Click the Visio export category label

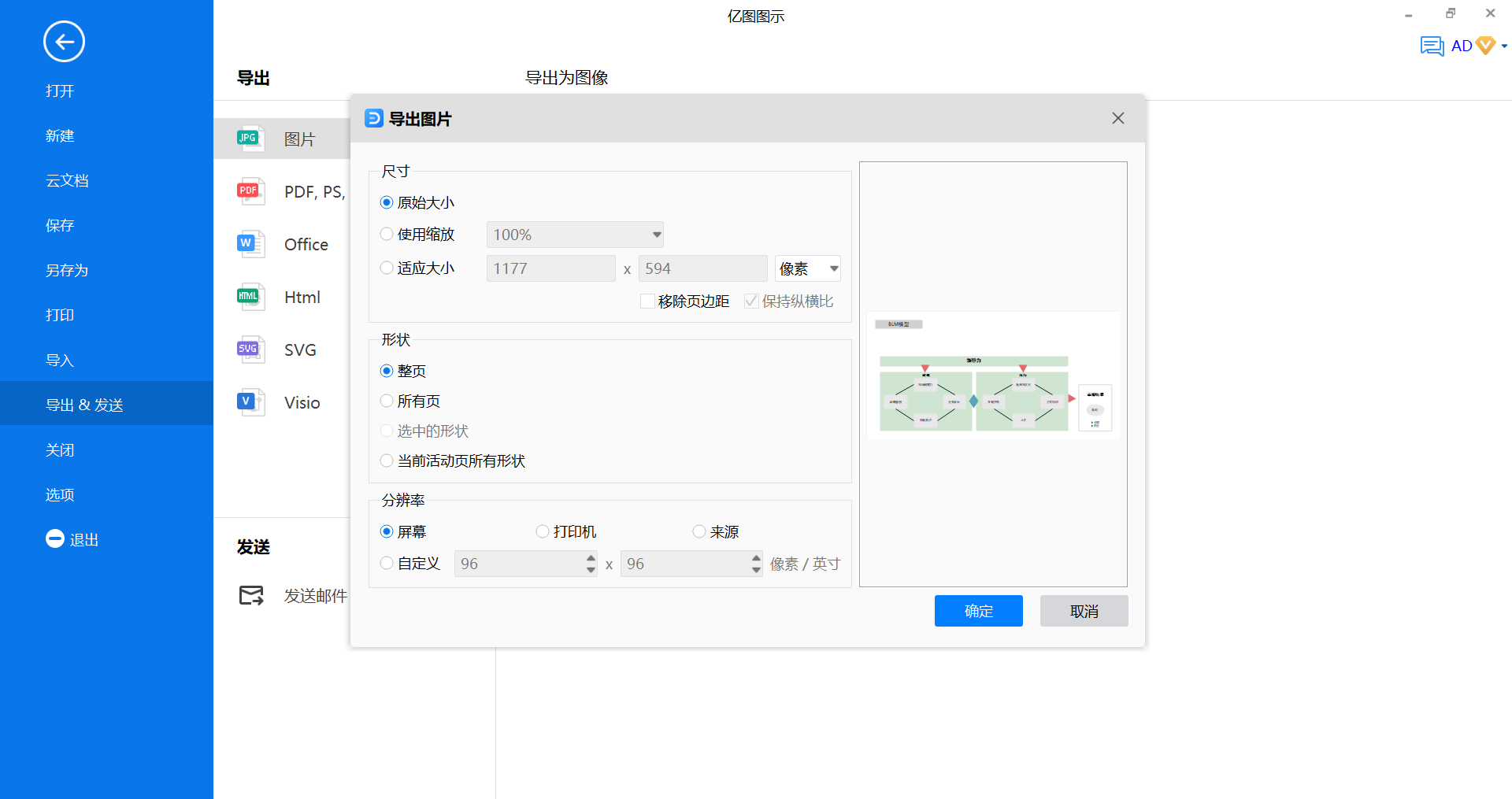coord(302,403)
